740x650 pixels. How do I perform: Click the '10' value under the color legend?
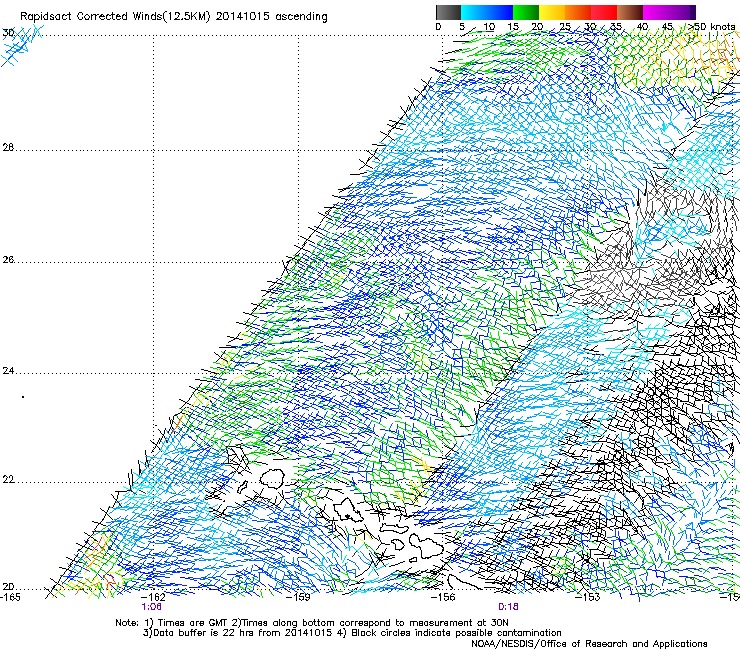pyautogui.click(x=489, y=27)
